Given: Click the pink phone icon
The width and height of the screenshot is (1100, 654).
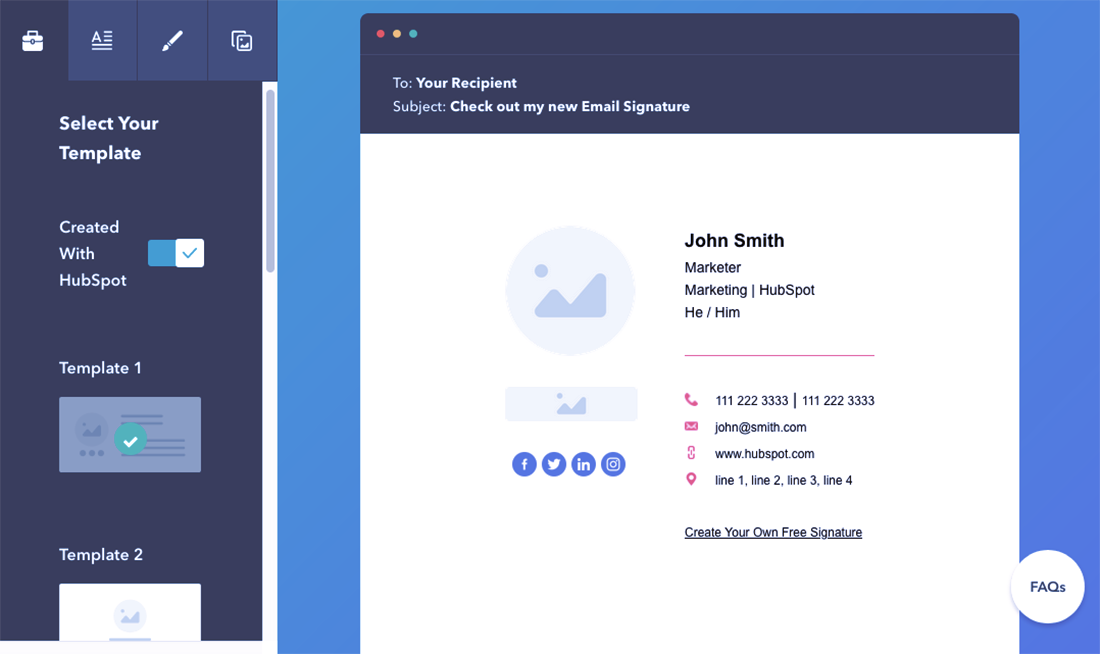Looking at the screenshot, I should (691, 400).
